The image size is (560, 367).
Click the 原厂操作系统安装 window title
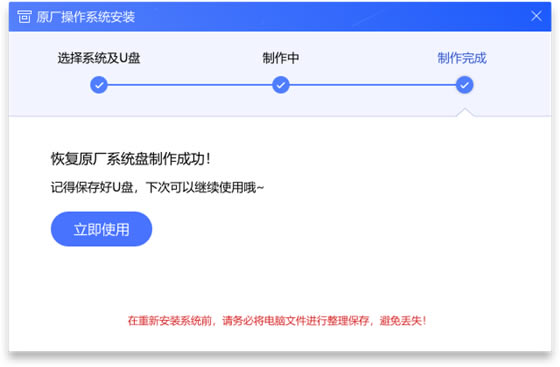[86, 17]
